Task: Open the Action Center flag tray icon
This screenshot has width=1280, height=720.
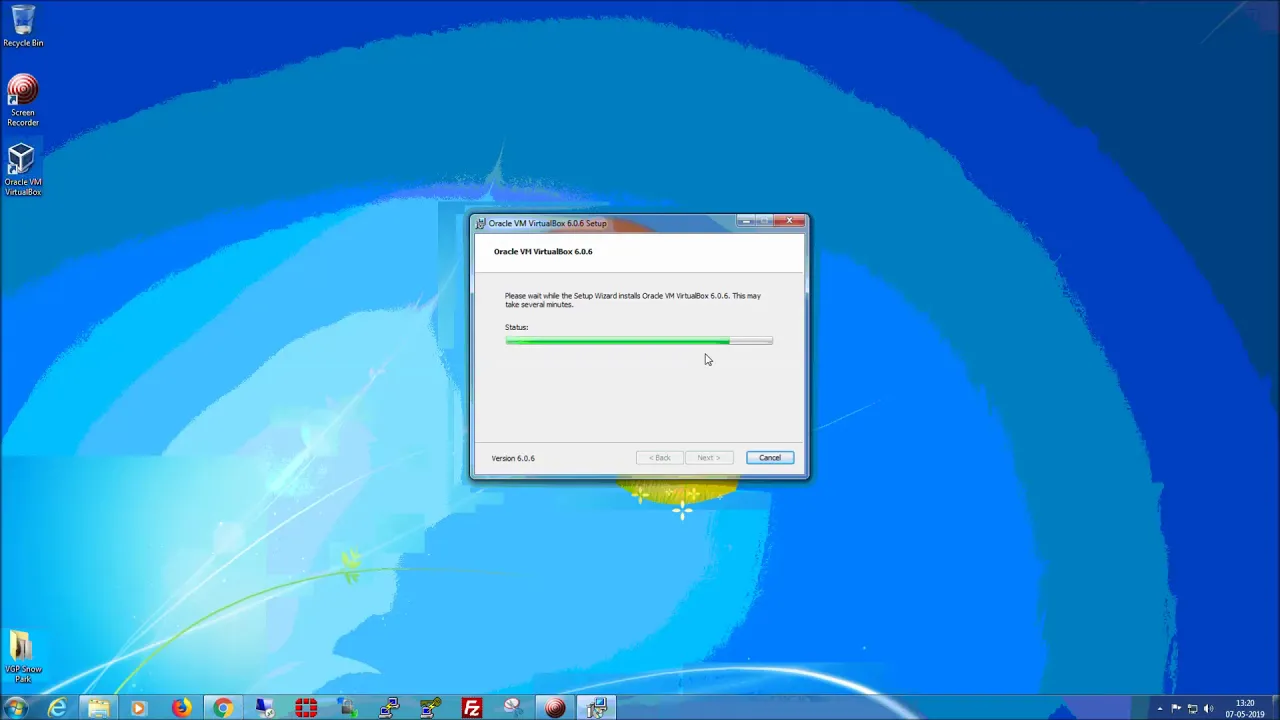Action: [x=1176, y=709]
